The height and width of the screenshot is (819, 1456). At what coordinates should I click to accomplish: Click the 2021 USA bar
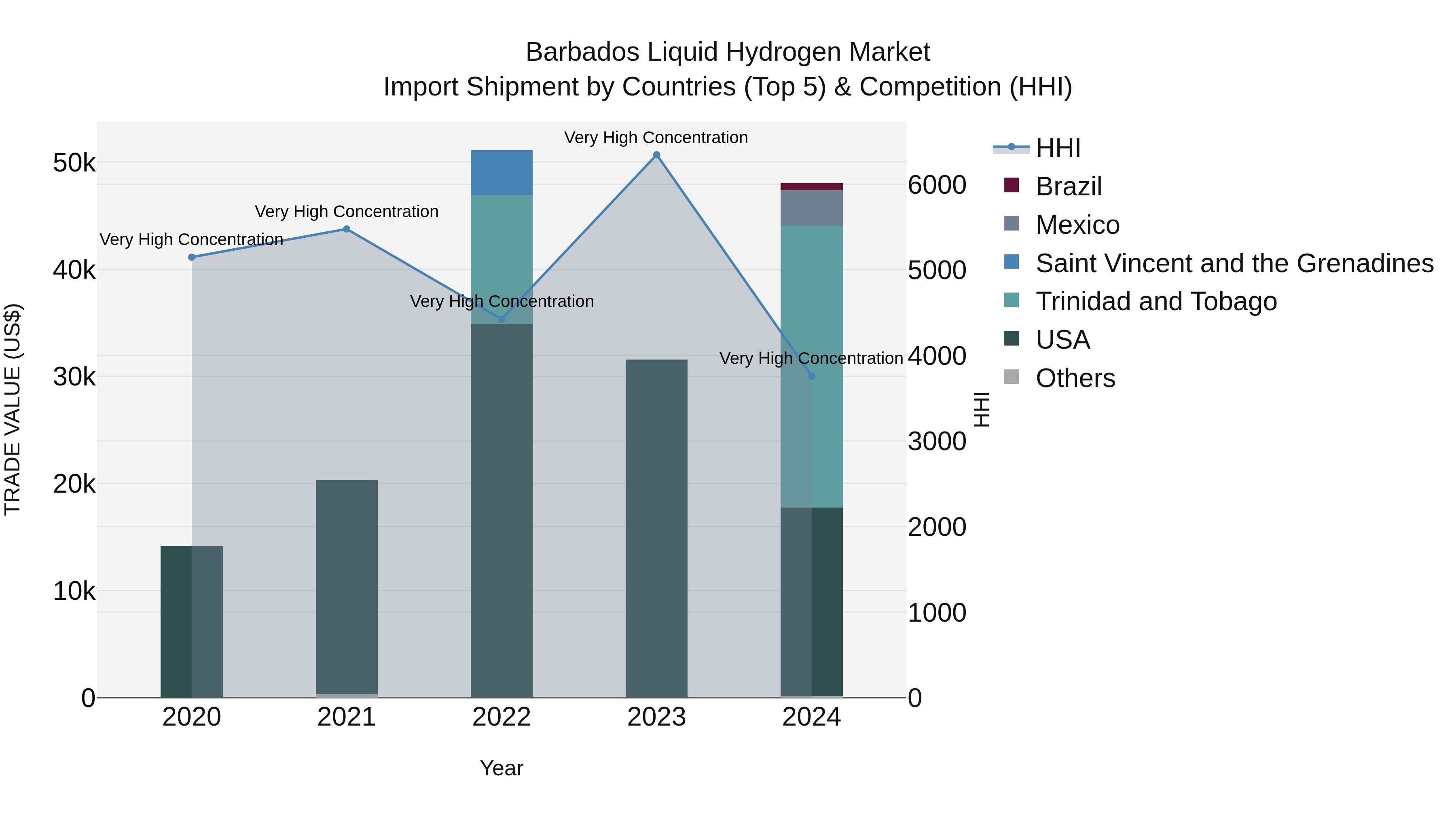(x=347, y=587)
